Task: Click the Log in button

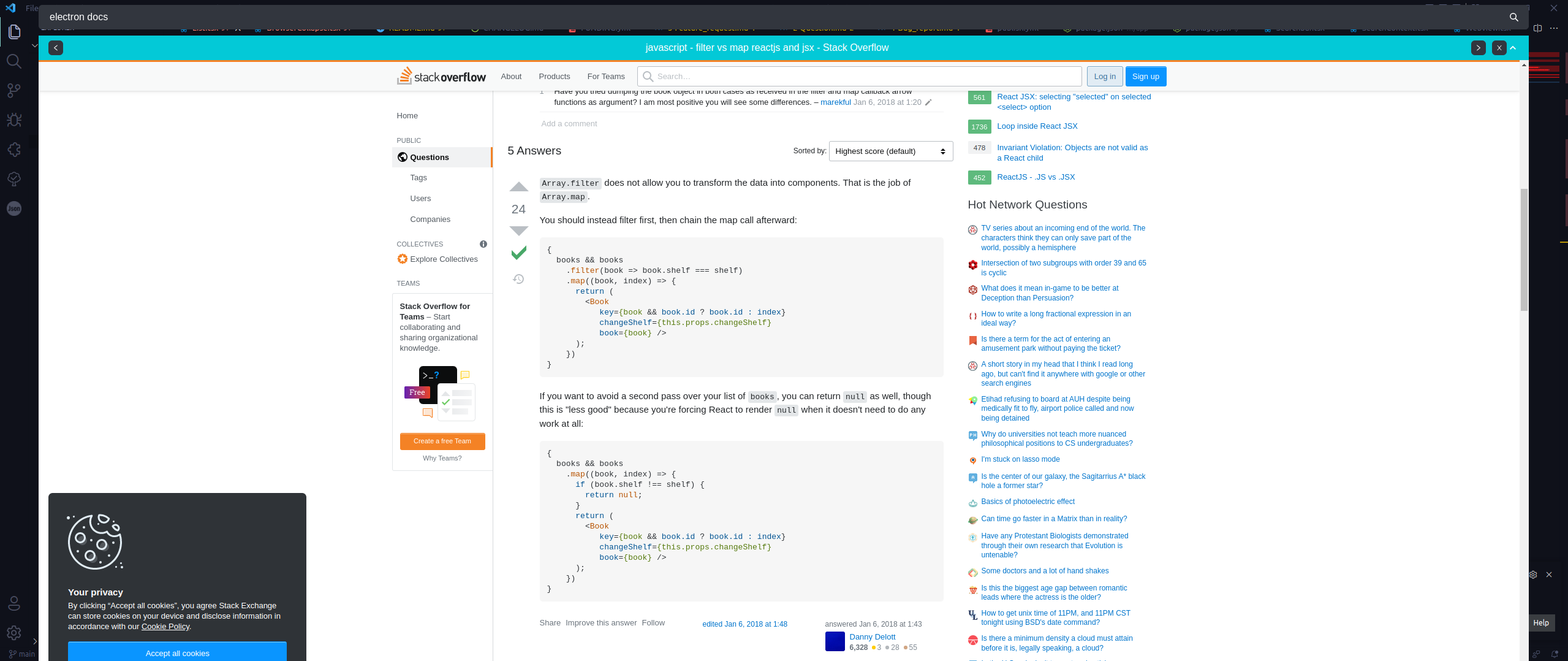Action: pyautogui.click(x=1105, y=77)
